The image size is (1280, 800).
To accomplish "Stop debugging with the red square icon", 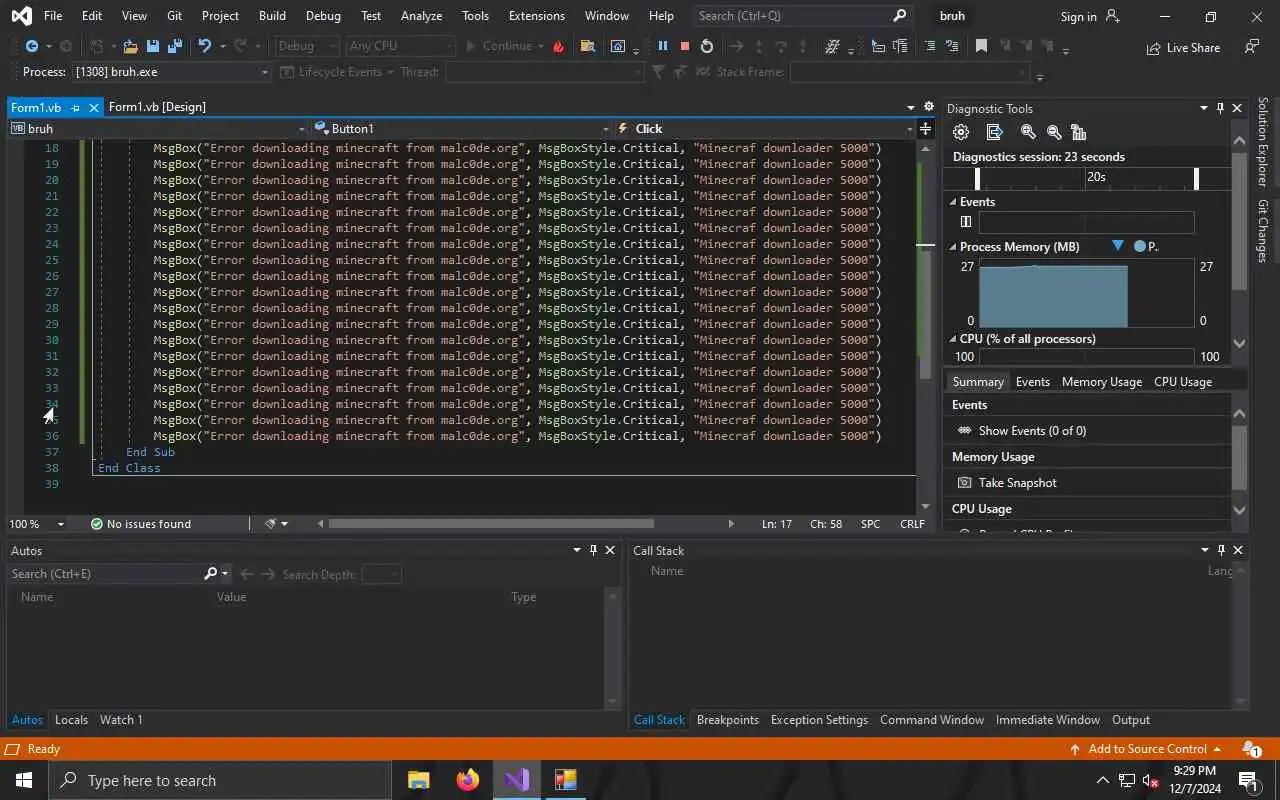I will click(x=685, y=46).
